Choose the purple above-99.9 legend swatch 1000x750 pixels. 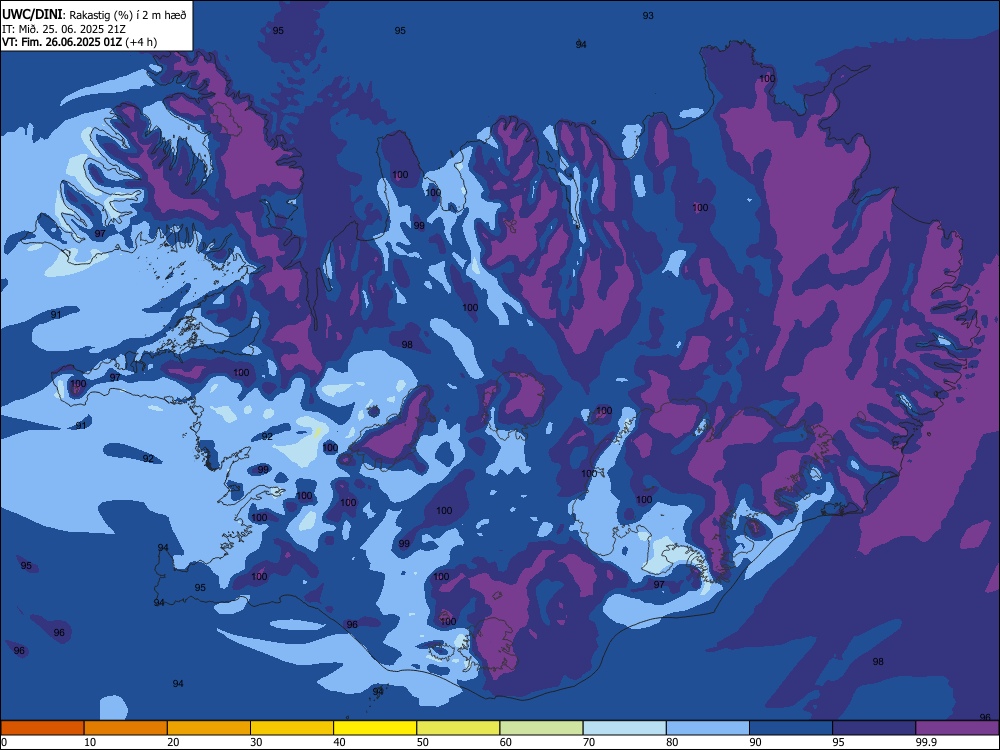pos(957,728)
